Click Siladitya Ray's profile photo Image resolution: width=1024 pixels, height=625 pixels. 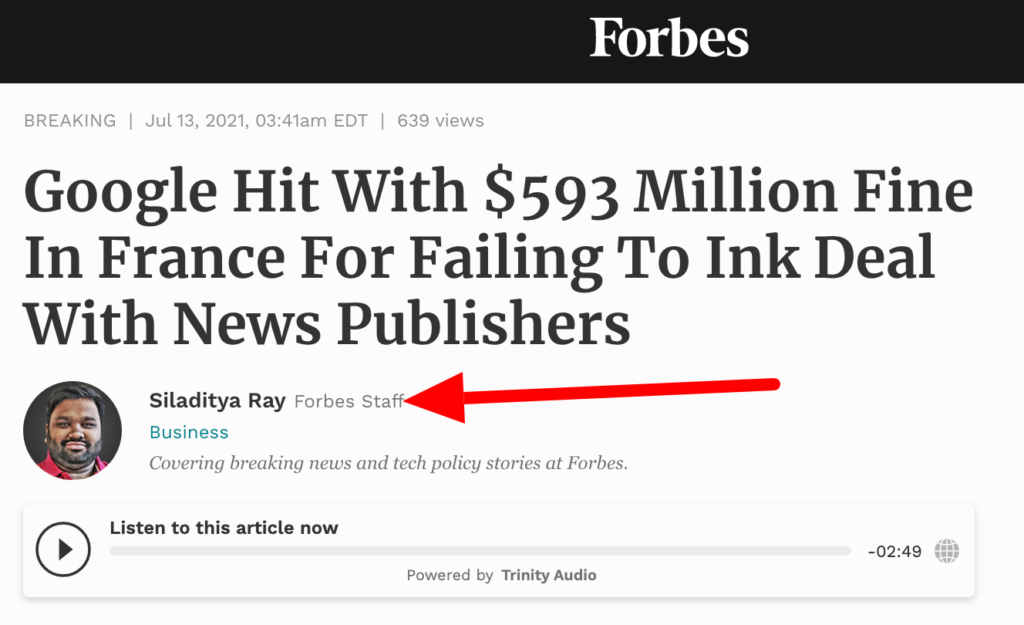click(x=72, y=431)
